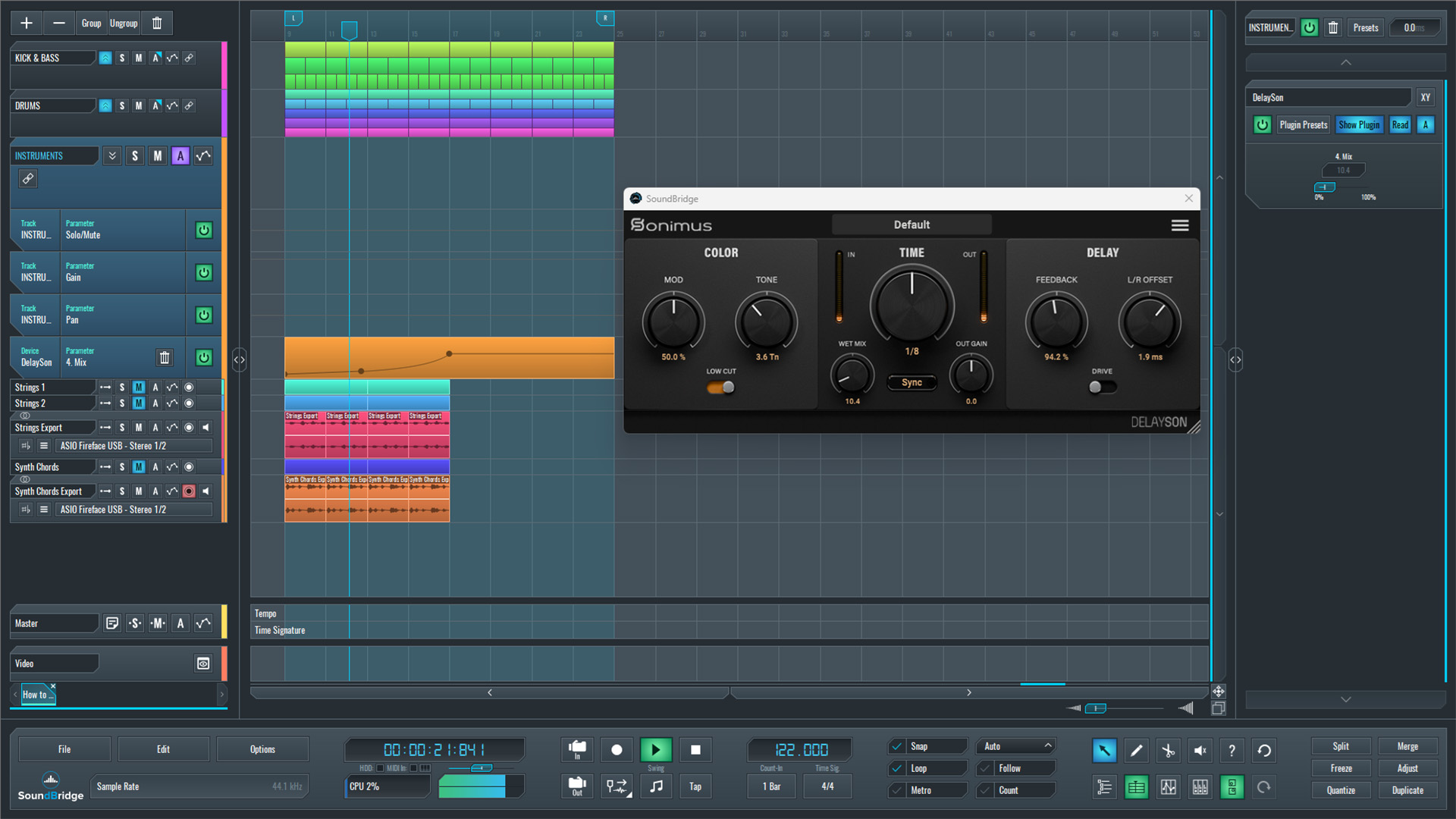
Task: Mute the Strings 1 track
Action: click(139, 388)
